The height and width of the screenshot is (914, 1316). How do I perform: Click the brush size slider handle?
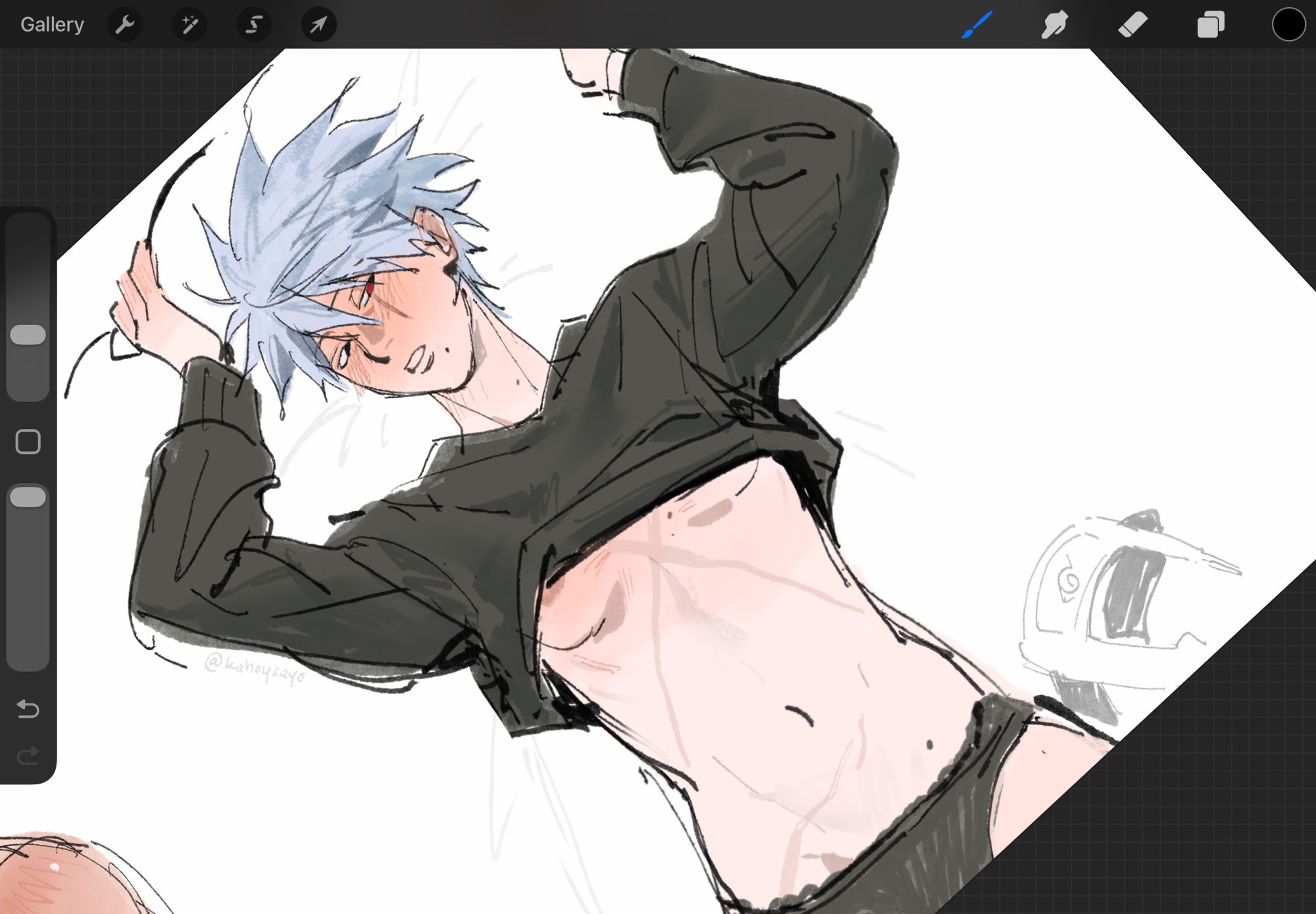(x=28, y=335)
